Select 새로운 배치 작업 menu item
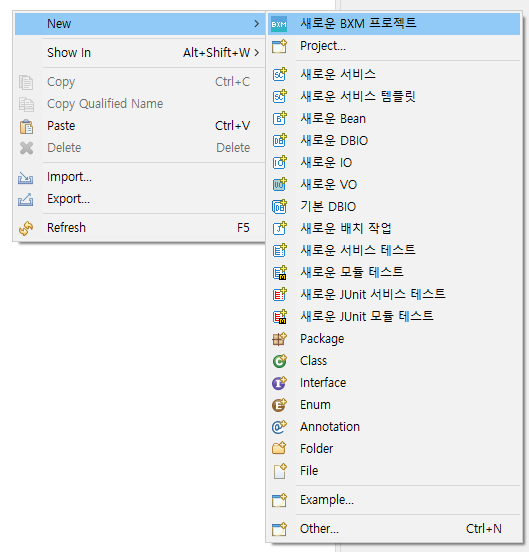The width and height of the screenshot is (529, 552). [x=394, y=228]
